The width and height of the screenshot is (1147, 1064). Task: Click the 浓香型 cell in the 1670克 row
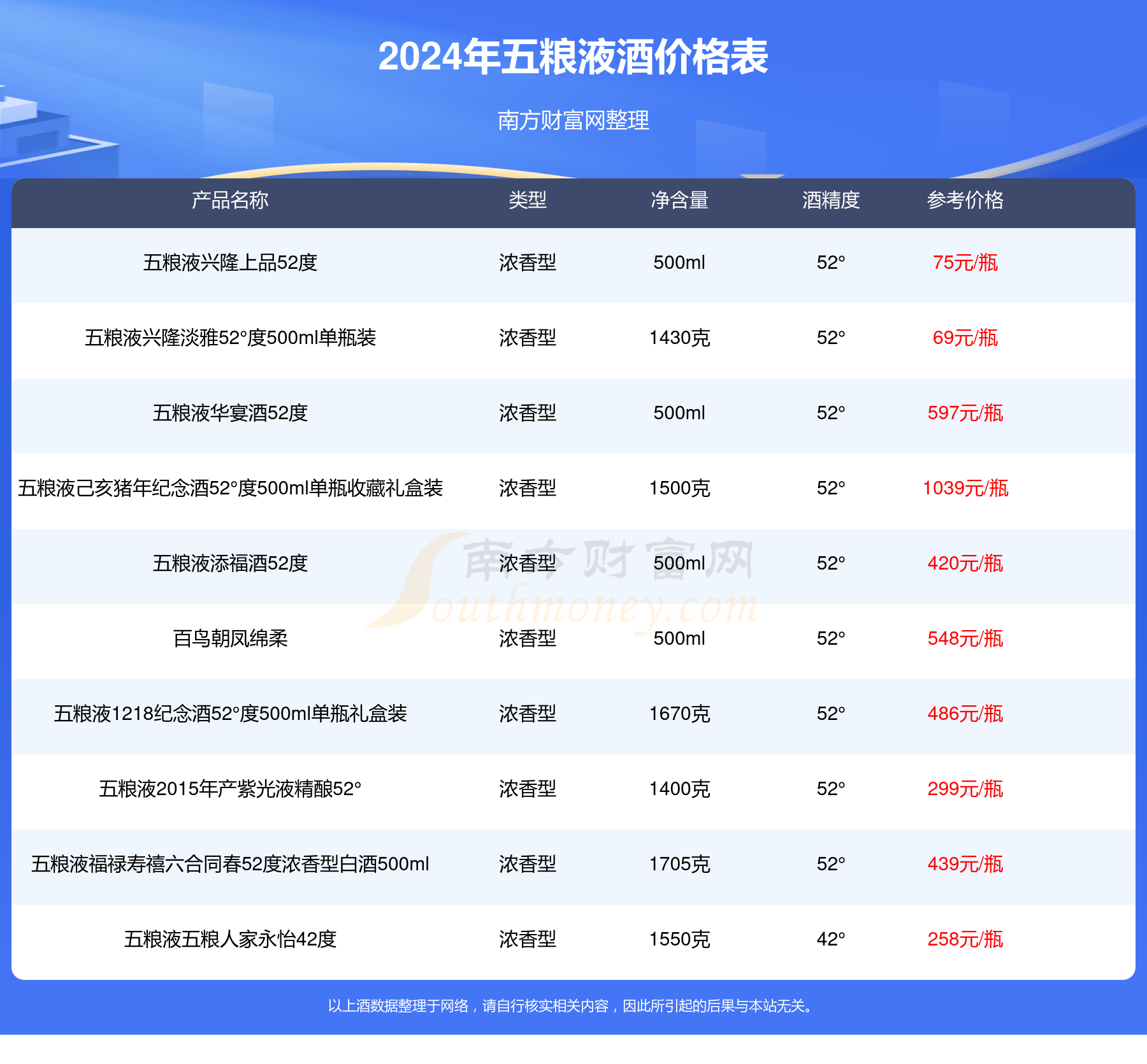[x=528, y=714]
